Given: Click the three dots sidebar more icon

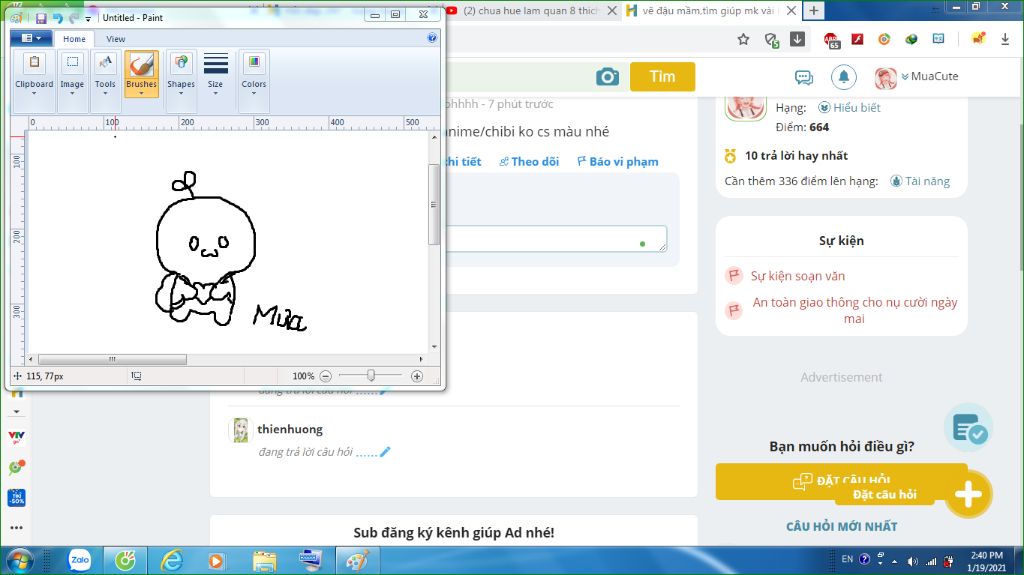Looking at the screenshot, I should (16, 527).
